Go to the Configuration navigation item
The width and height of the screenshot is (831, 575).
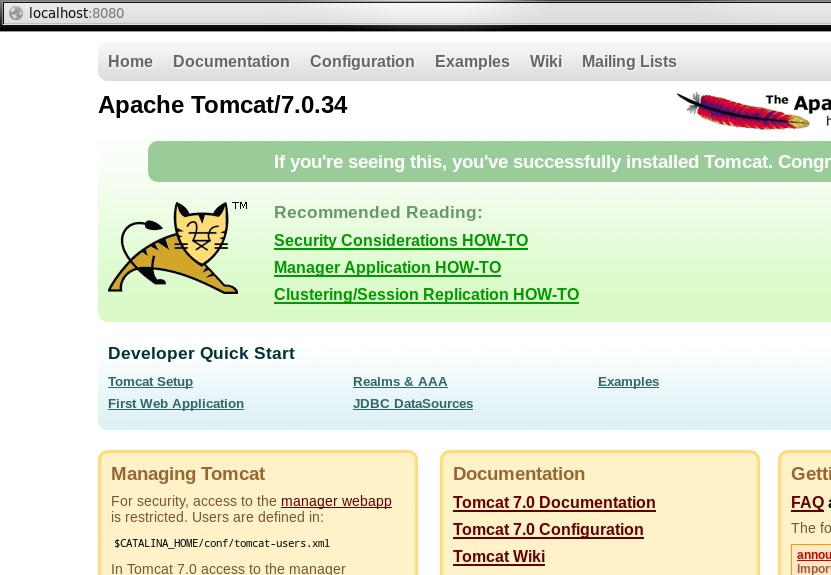click(x=362, y=61)
